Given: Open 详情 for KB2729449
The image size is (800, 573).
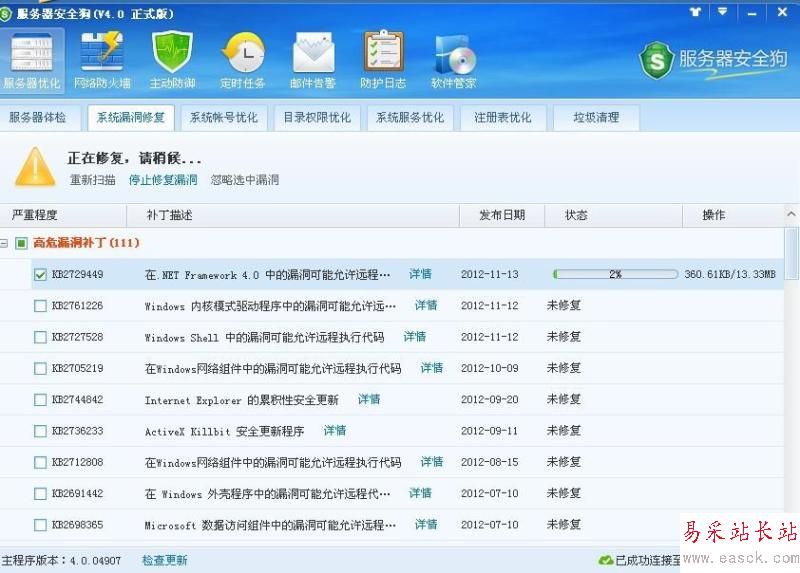Looking at the screenshot, I should point(420,274).
